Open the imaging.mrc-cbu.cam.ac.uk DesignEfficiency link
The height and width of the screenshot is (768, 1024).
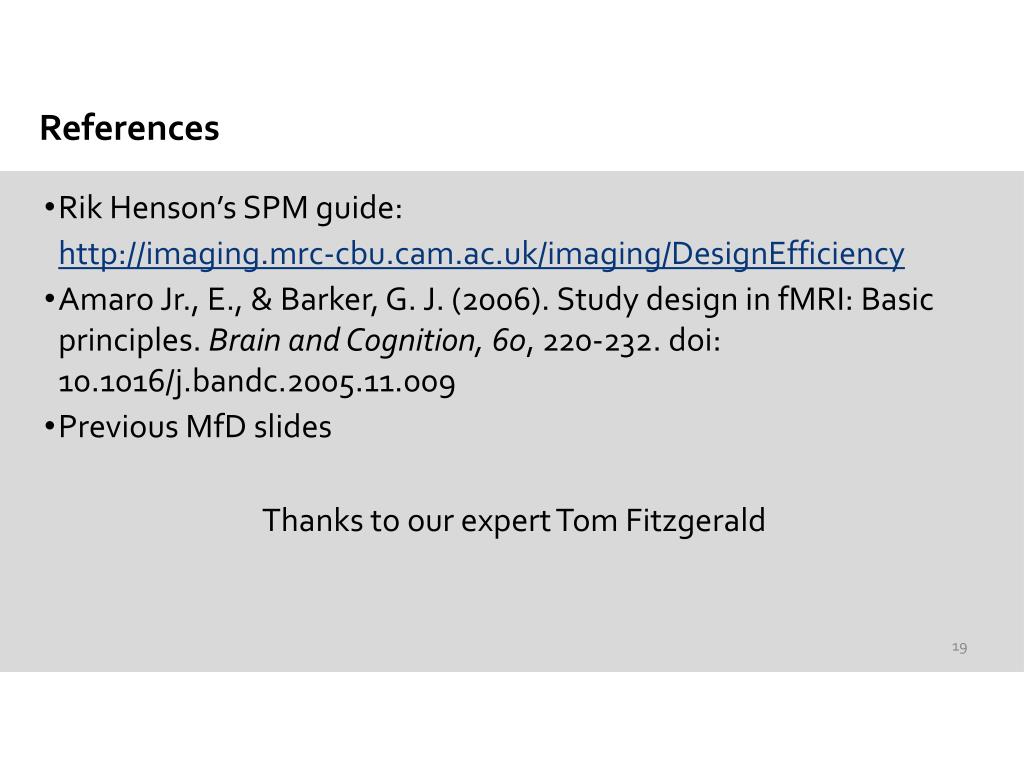pyautogui.click(x=481, y=254)
